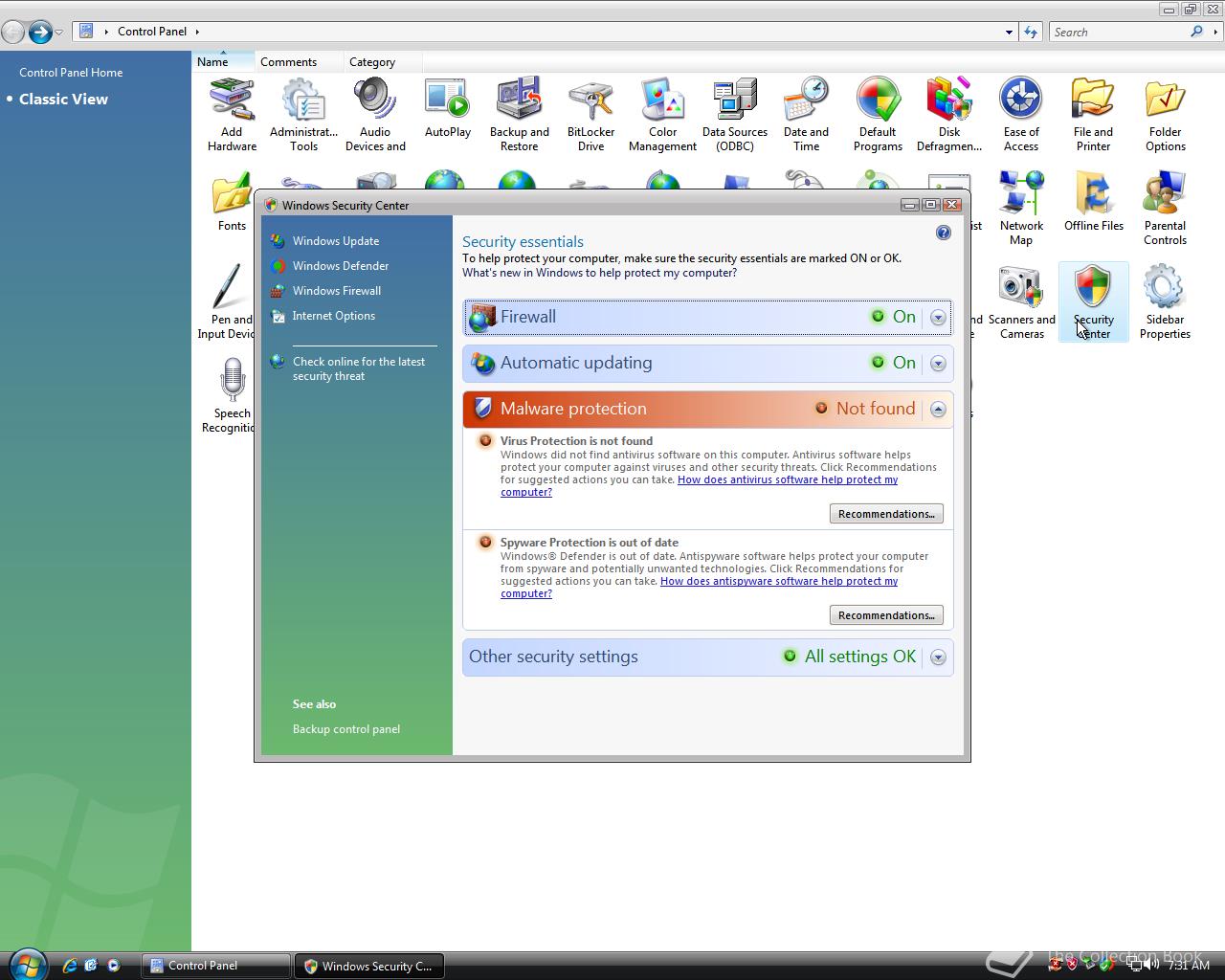Click the Refresh button by address bar
This screenshot has height=980, width=1225.
point(1031,32)
